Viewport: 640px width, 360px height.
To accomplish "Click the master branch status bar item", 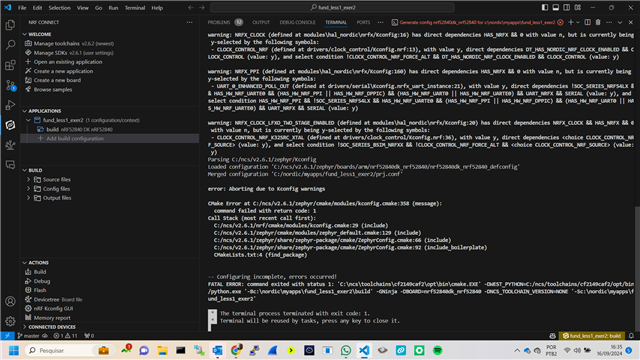I will point(29,336).
